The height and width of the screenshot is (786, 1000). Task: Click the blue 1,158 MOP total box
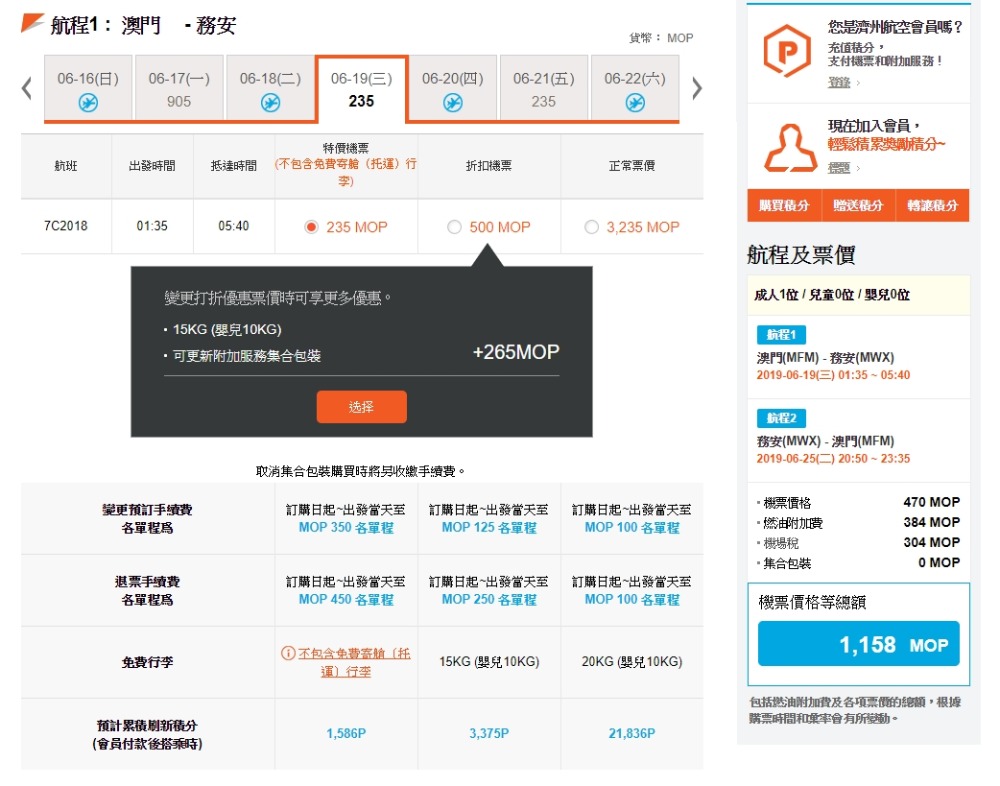click(x=858, y=644)
